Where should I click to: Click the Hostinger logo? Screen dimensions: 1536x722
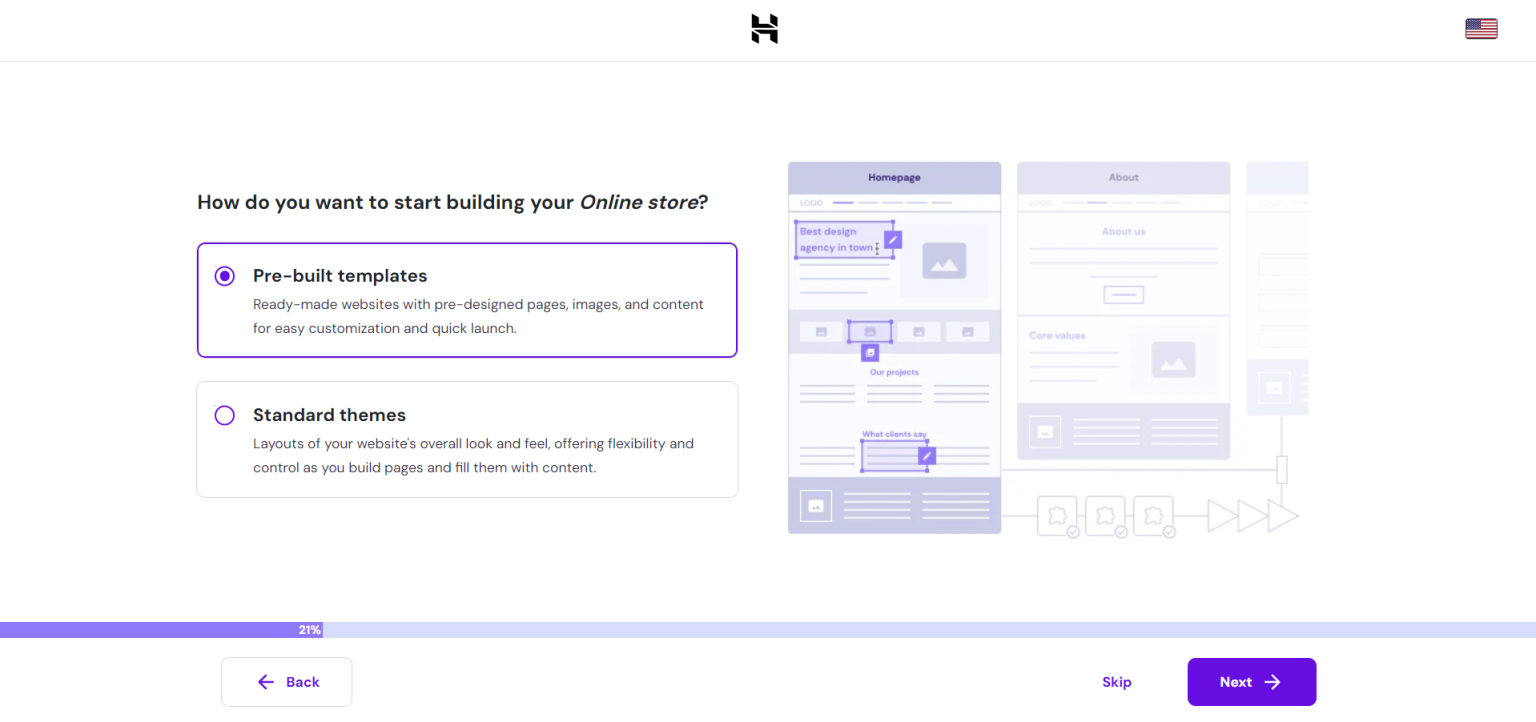763,29
